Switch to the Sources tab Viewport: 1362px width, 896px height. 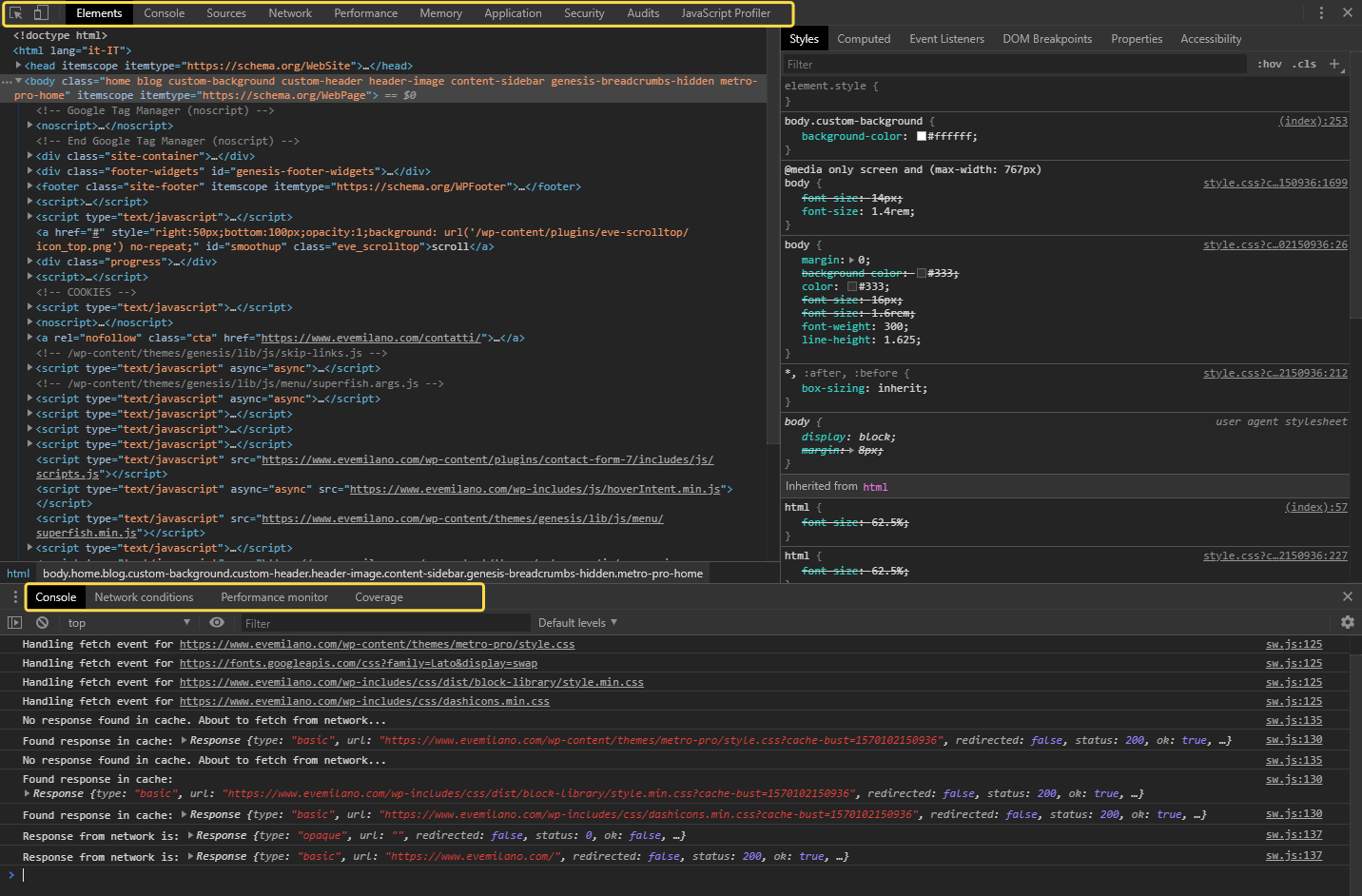pyautogui.click(x=226, y=13)
